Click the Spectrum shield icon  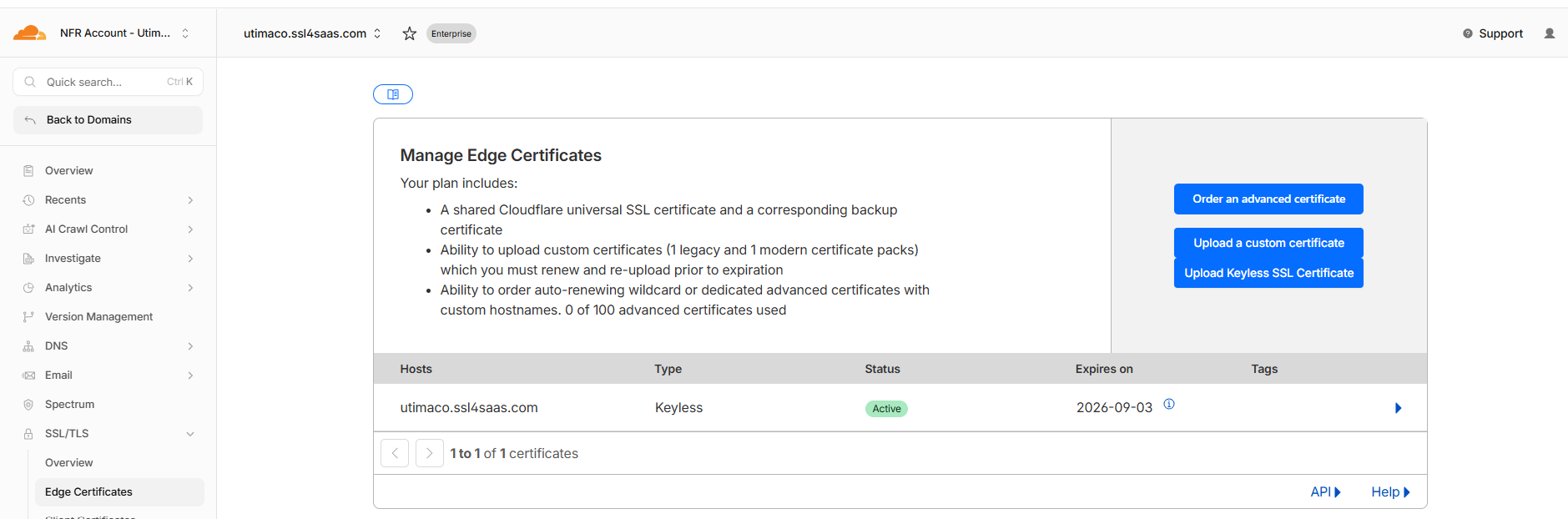[x=28, y=404]
